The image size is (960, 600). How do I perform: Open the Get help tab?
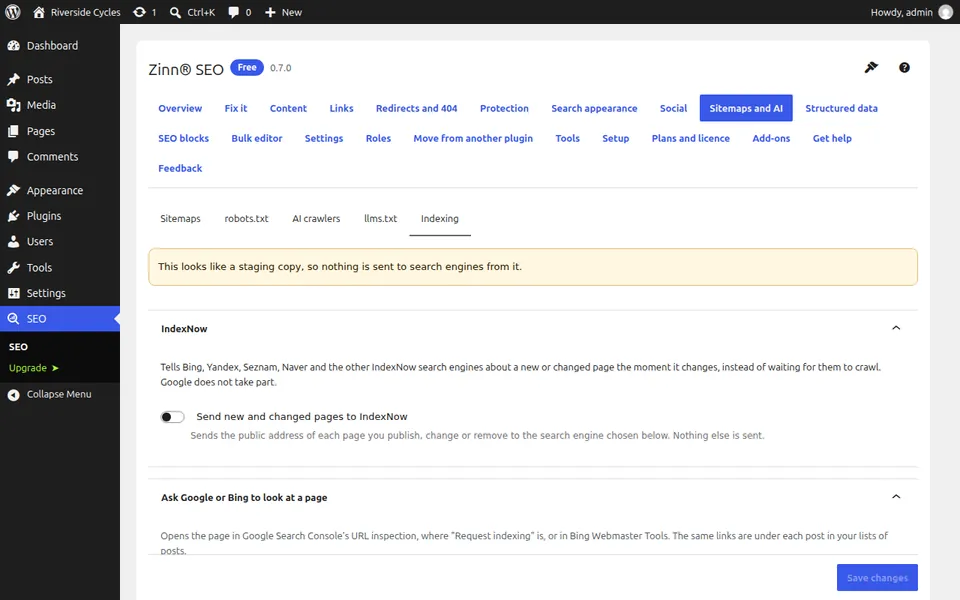832,138
